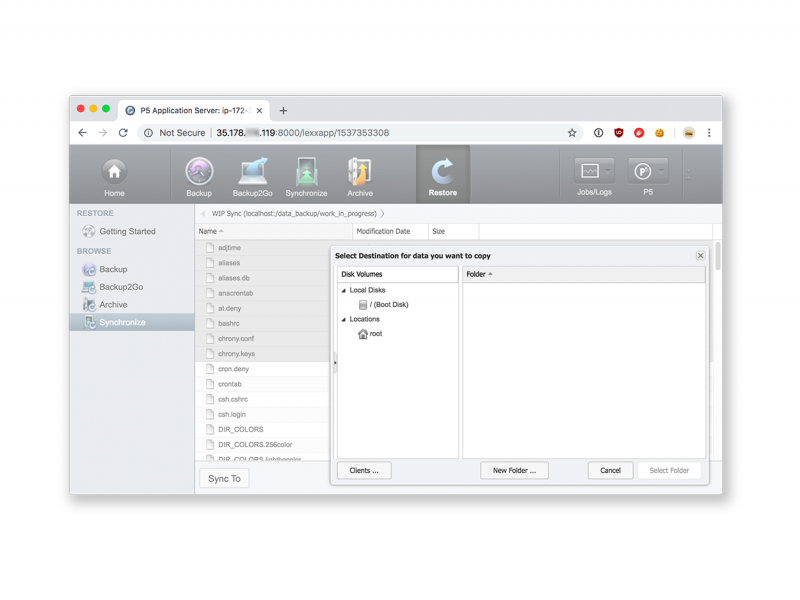Open the Chrome three-dot menu

(x=709, y=133)
